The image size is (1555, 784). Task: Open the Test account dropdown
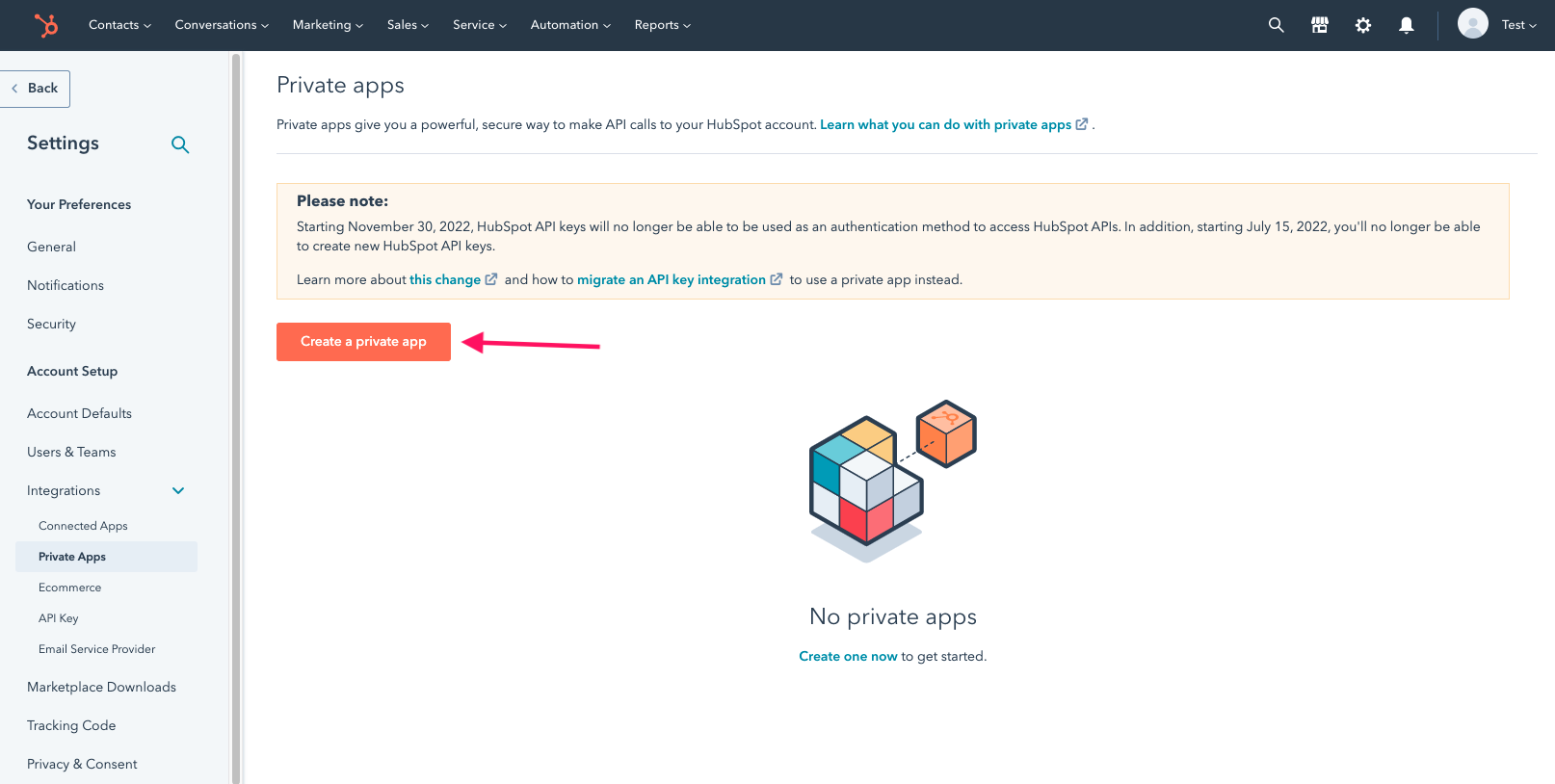coord(1519,25)
